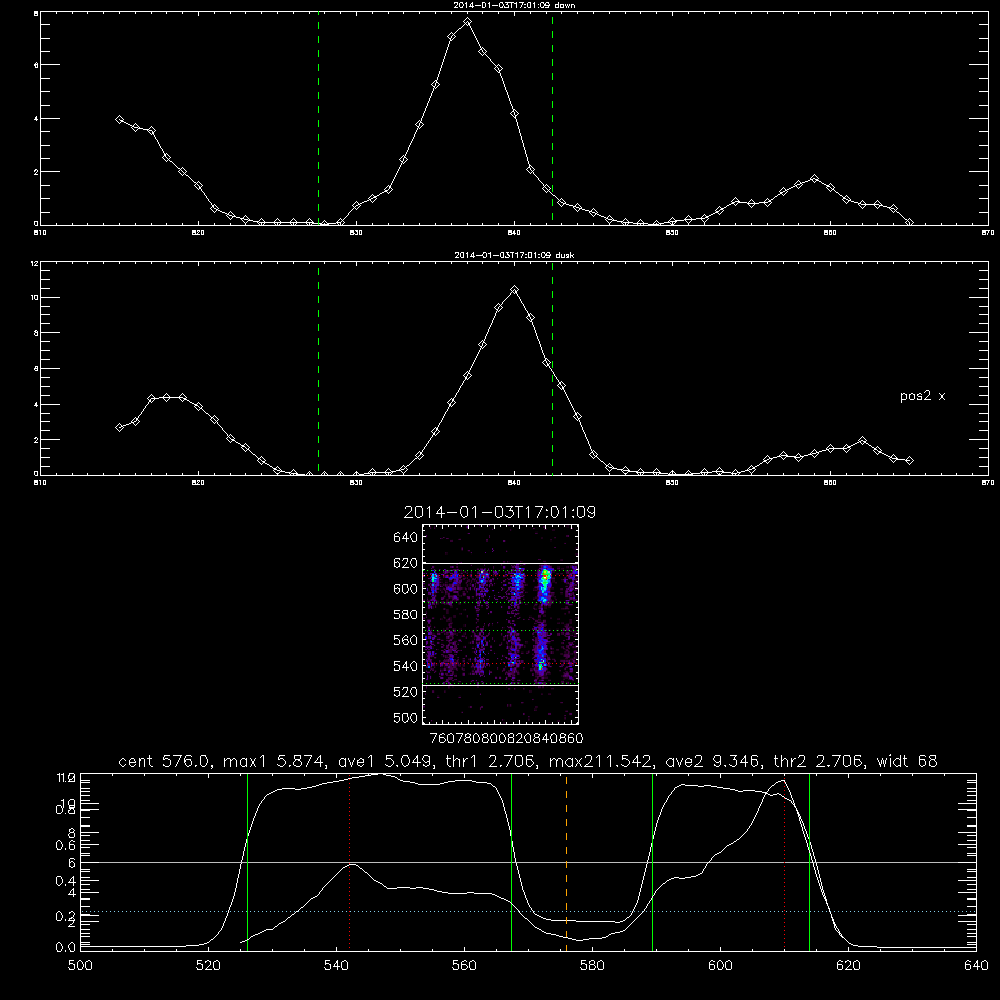Click x-axis label 820 under the dawn plot
Image resolution: width=1000 pixels, height=1000 pixels.
[198, 233]
